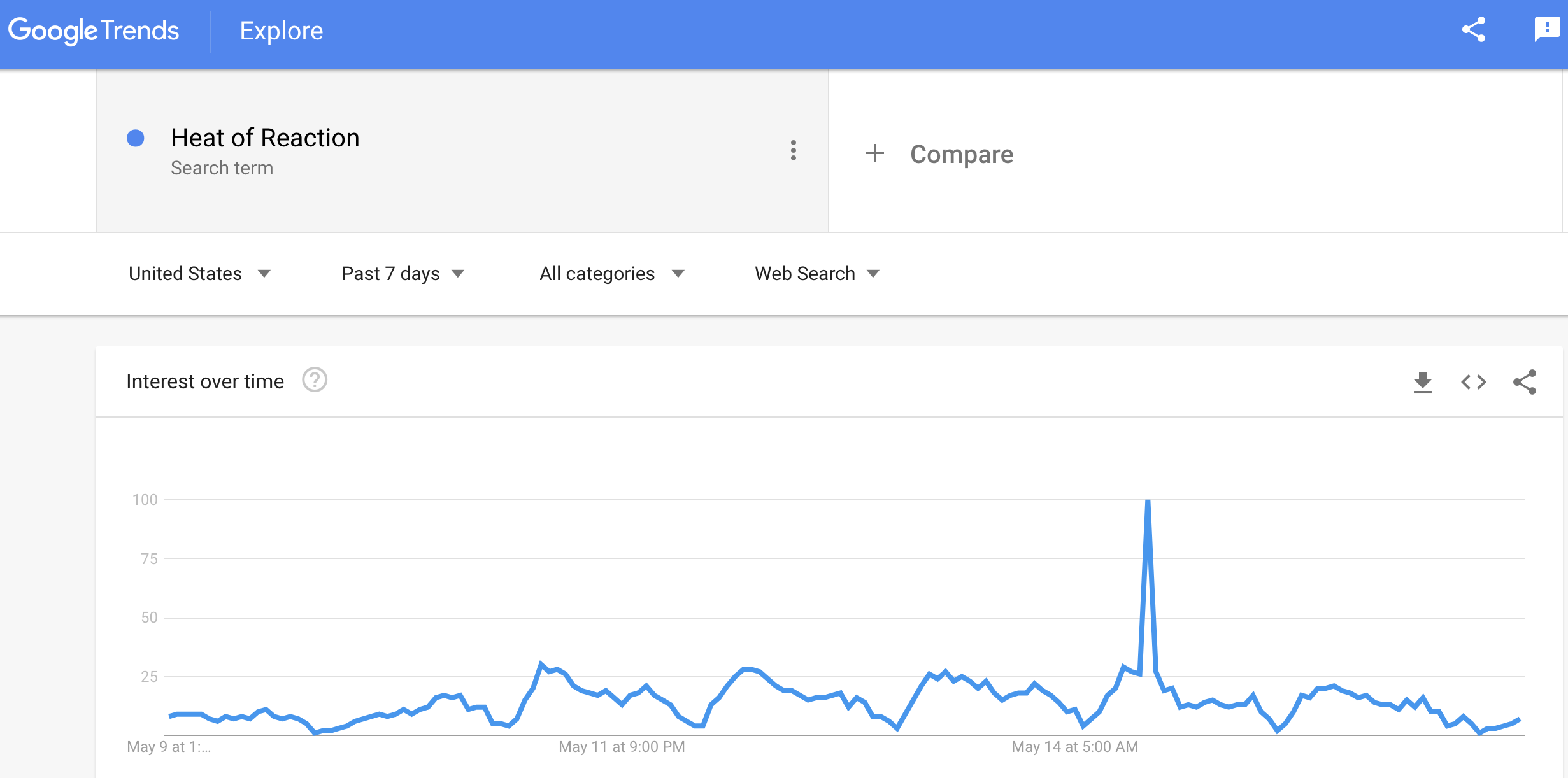Click the peak spike at 100 on chart
The image size is (1568, 778).
[x=1148, y=502]
